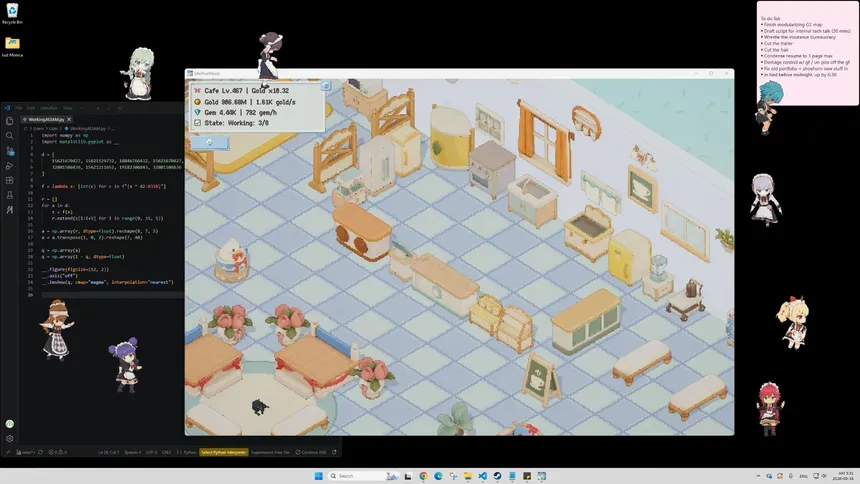Open VS Code notifications bell

coord(334,452)
